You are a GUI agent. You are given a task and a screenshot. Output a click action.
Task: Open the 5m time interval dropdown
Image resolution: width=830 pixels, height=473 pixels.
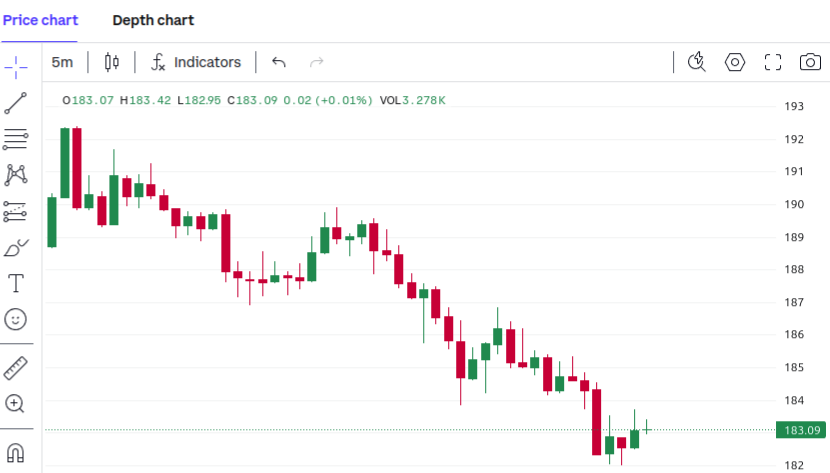[62, 62]
